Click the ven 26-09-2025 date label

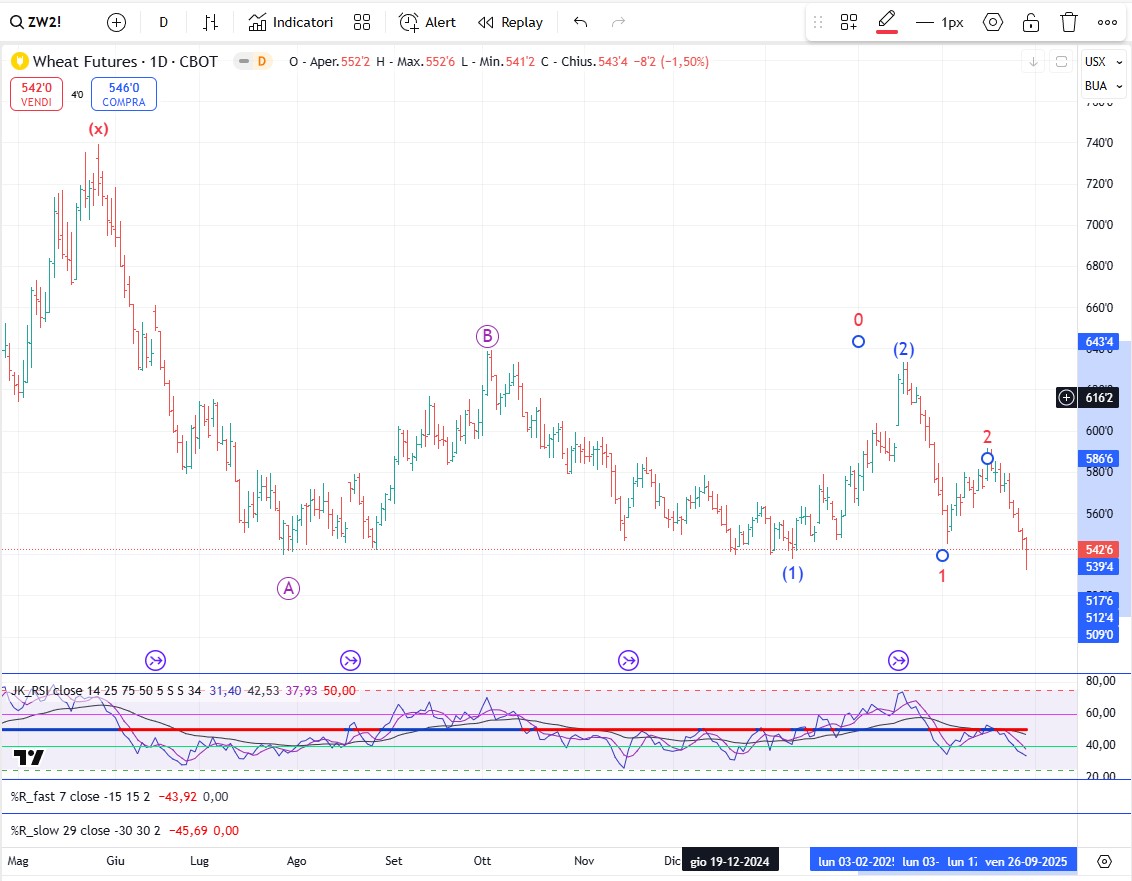pyautogui.click(x=1026, y=861)
